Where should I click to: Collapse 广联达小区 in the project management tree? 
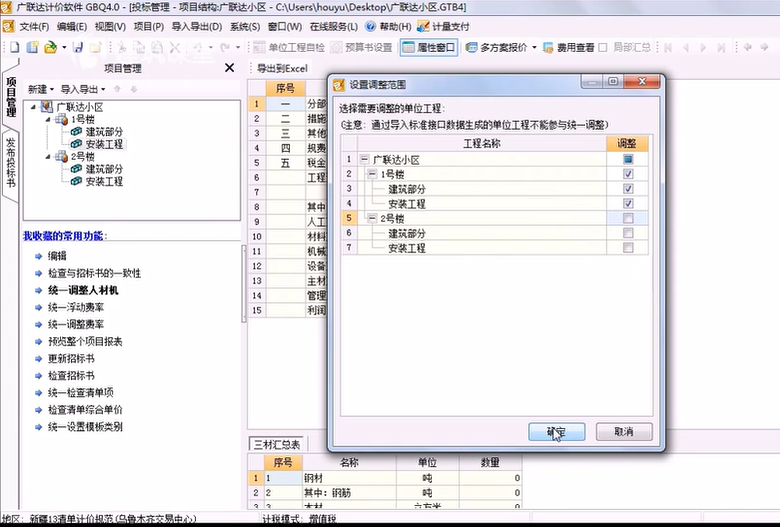(x=33, y=106)
